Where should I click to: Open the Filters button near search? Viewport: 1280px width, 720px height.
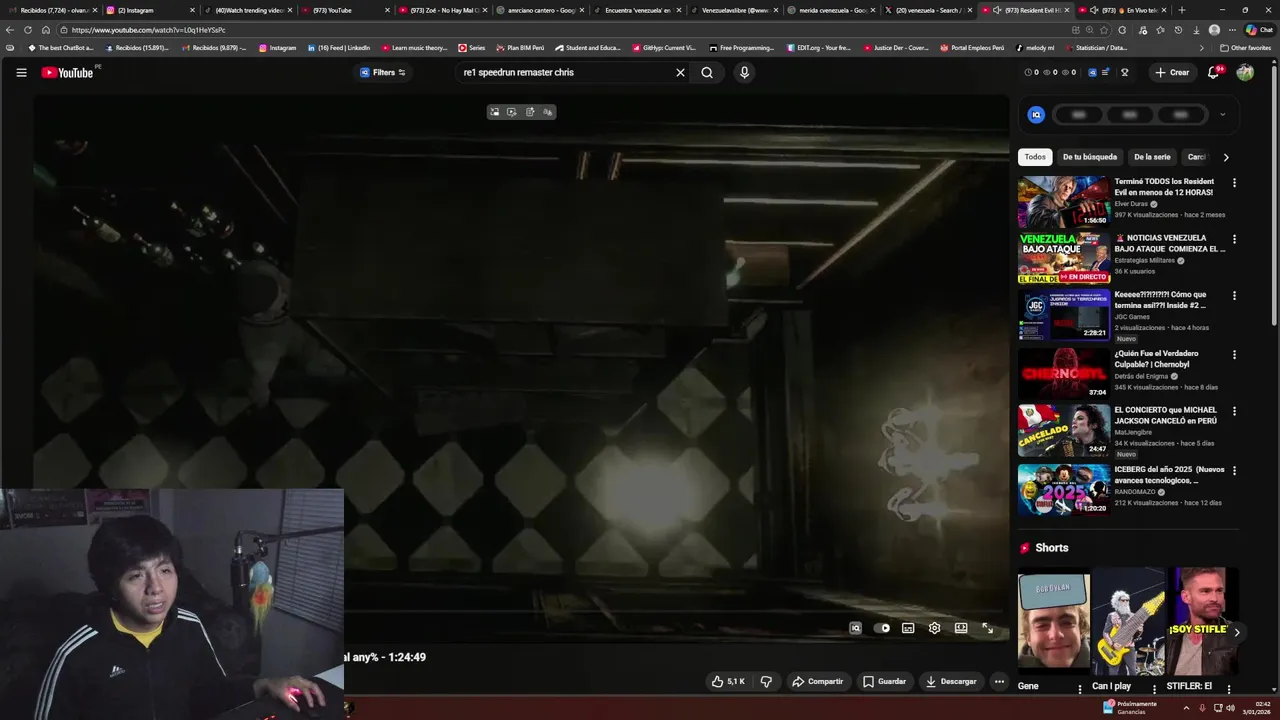pos(383,72)
